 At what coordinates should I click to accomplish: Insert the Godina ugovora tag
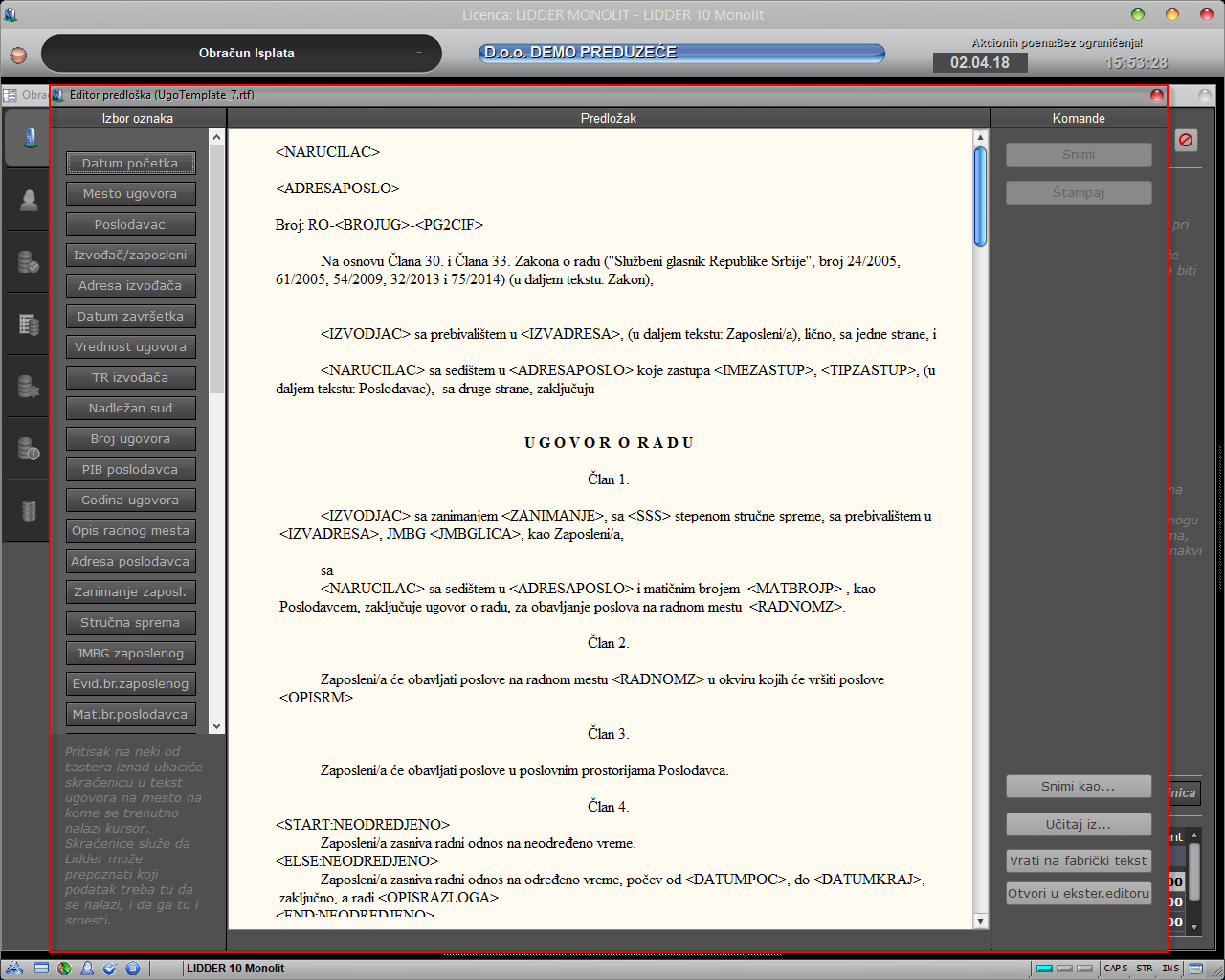click(x=130, y=500)
